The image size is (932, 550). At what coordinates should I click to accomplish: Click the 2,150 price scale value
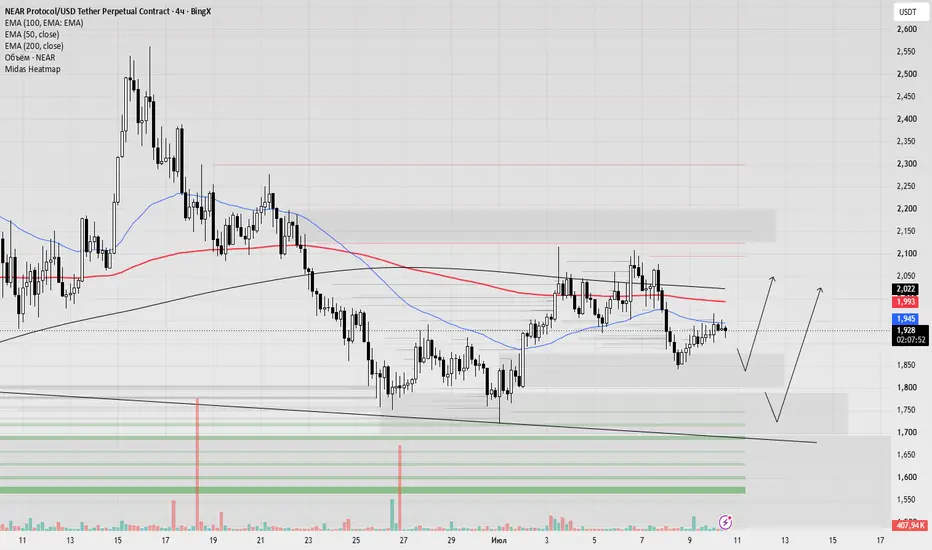[906, 231]
